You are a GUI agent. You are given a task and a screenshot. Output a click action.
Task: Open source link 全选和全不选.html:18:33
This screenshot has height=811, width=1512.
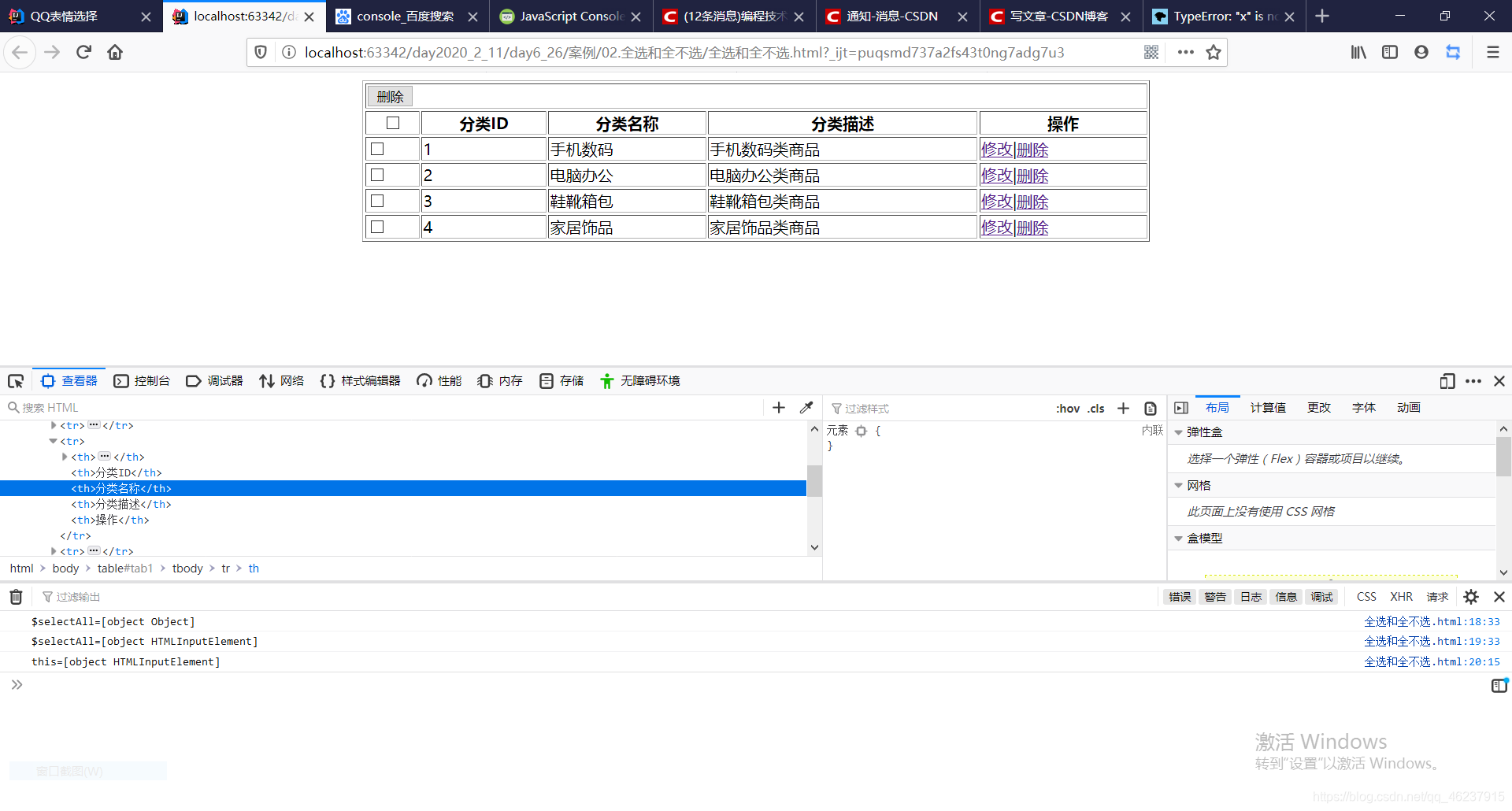[1432, 621]
